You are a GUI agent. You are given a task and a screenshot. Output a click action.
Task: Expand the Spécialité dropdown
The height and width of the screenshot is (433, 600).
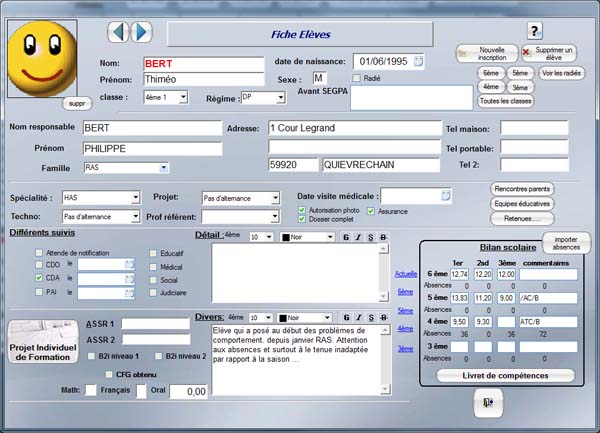click(134, 198)
